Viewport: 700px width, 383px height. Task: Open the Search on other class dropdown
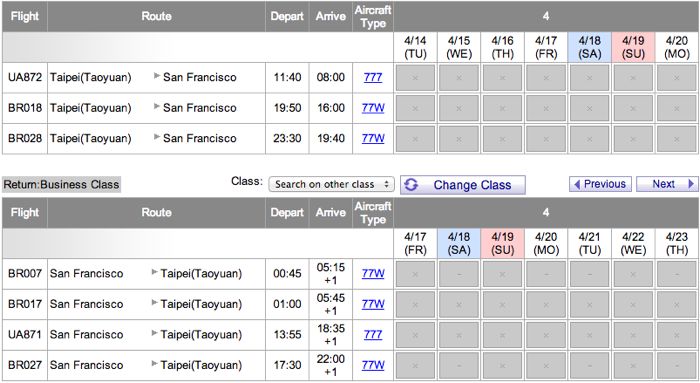pyautogui.click(x=331, y=184)
